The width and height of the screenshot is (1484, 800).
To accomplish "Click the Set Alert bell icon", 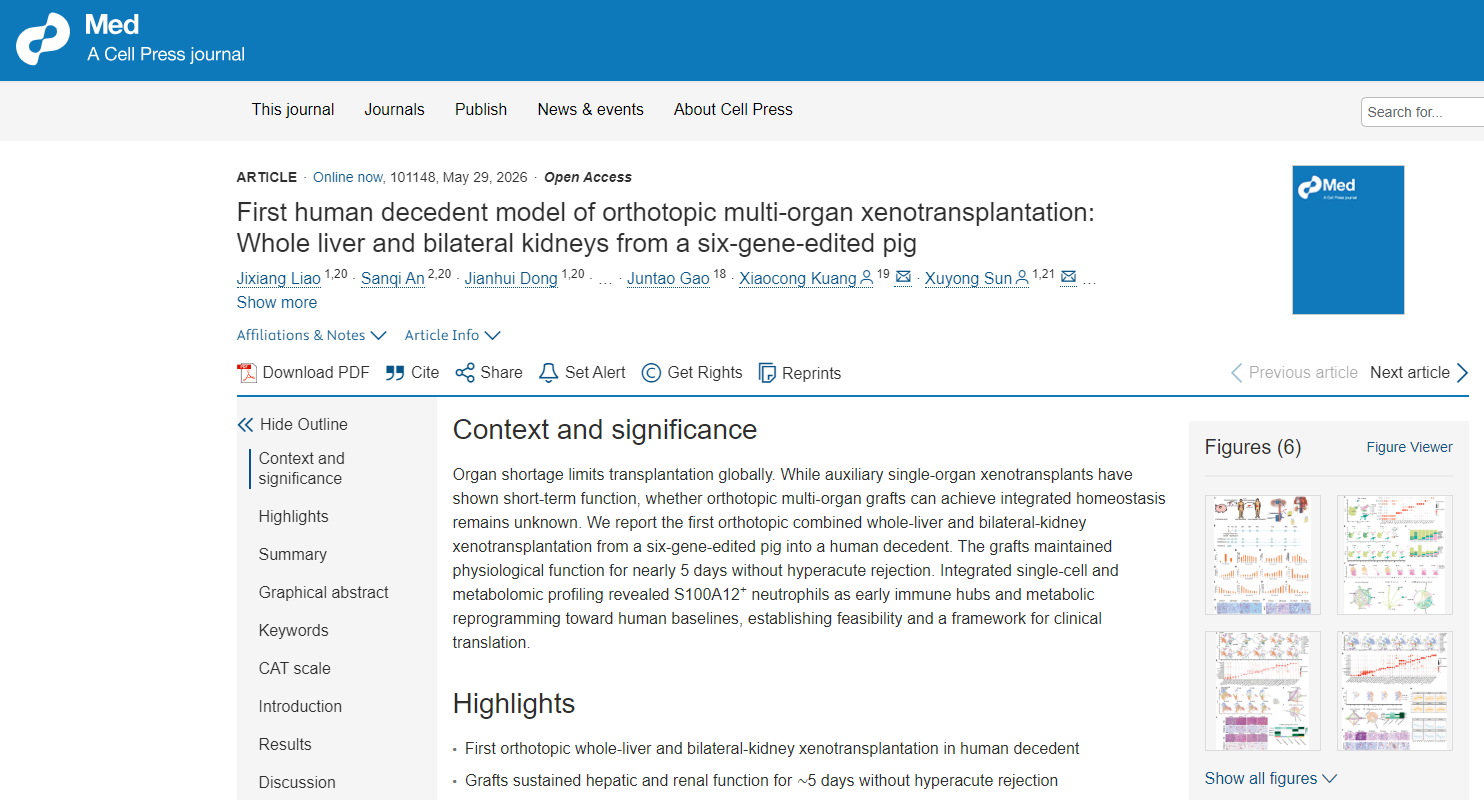I will pyautogui.click(x=548, y=373).
